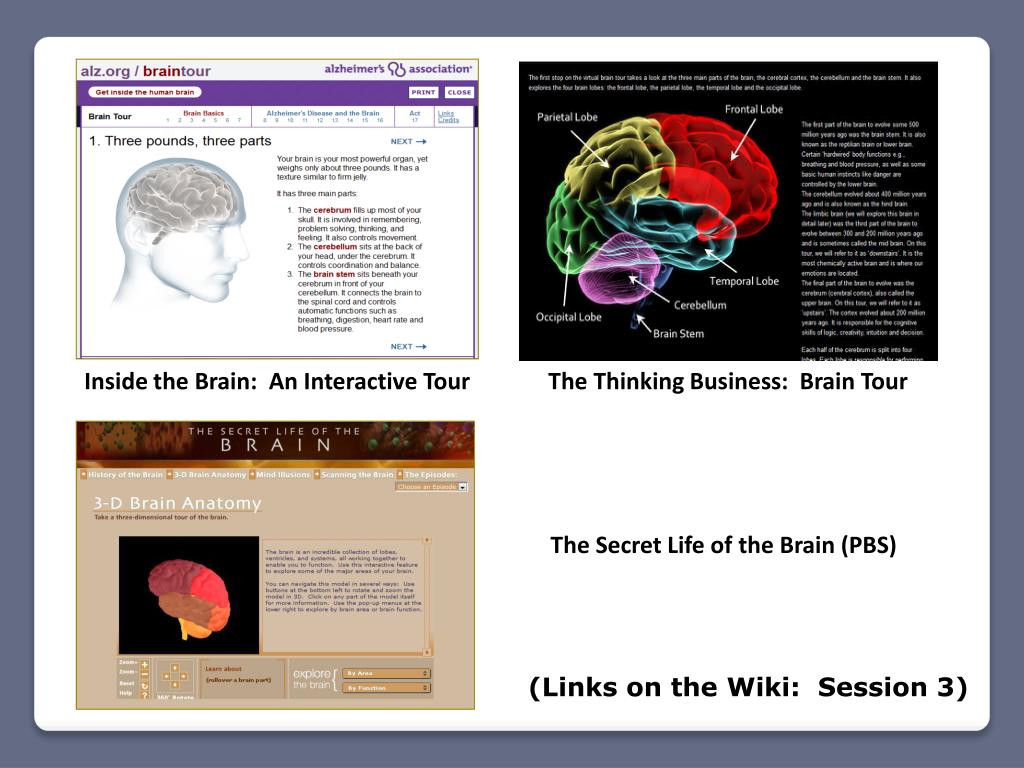This screenshot has height=768, width=1024.
Task: Open the Credits link in Brain Tour
Action: pos(448,120)
